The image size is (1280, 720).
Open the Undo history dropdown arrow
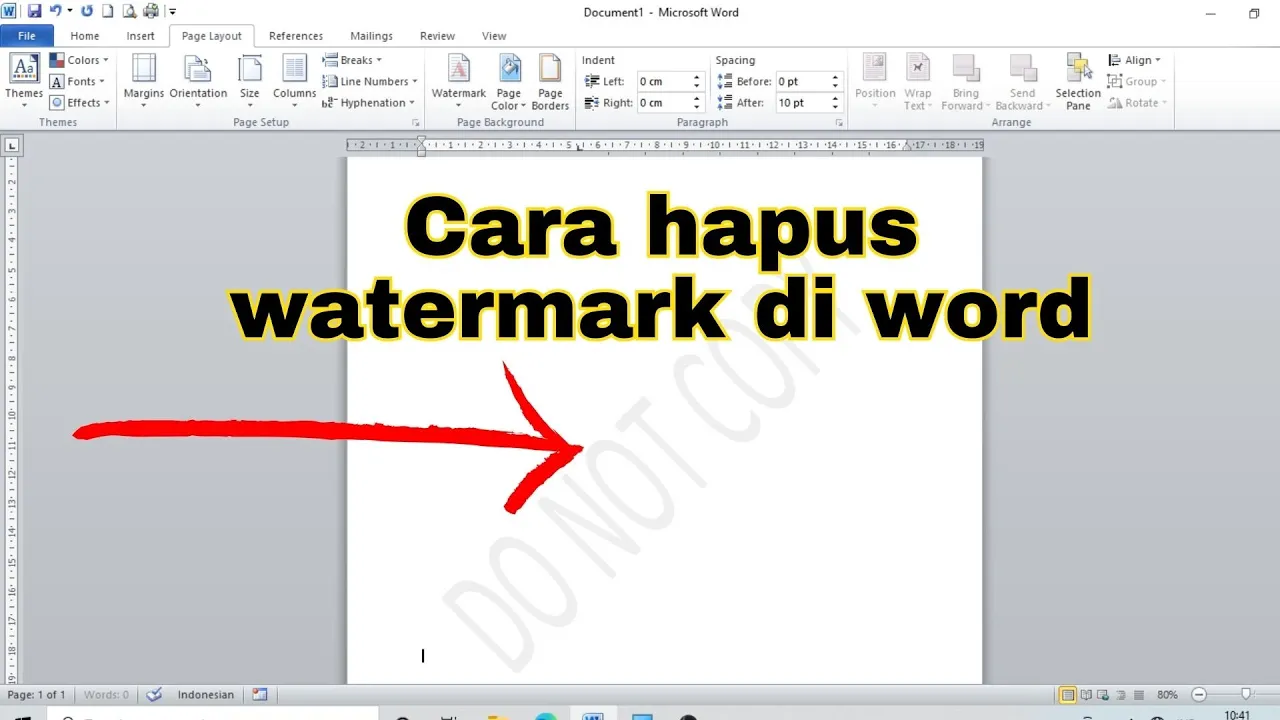click(x=70, y=11)
